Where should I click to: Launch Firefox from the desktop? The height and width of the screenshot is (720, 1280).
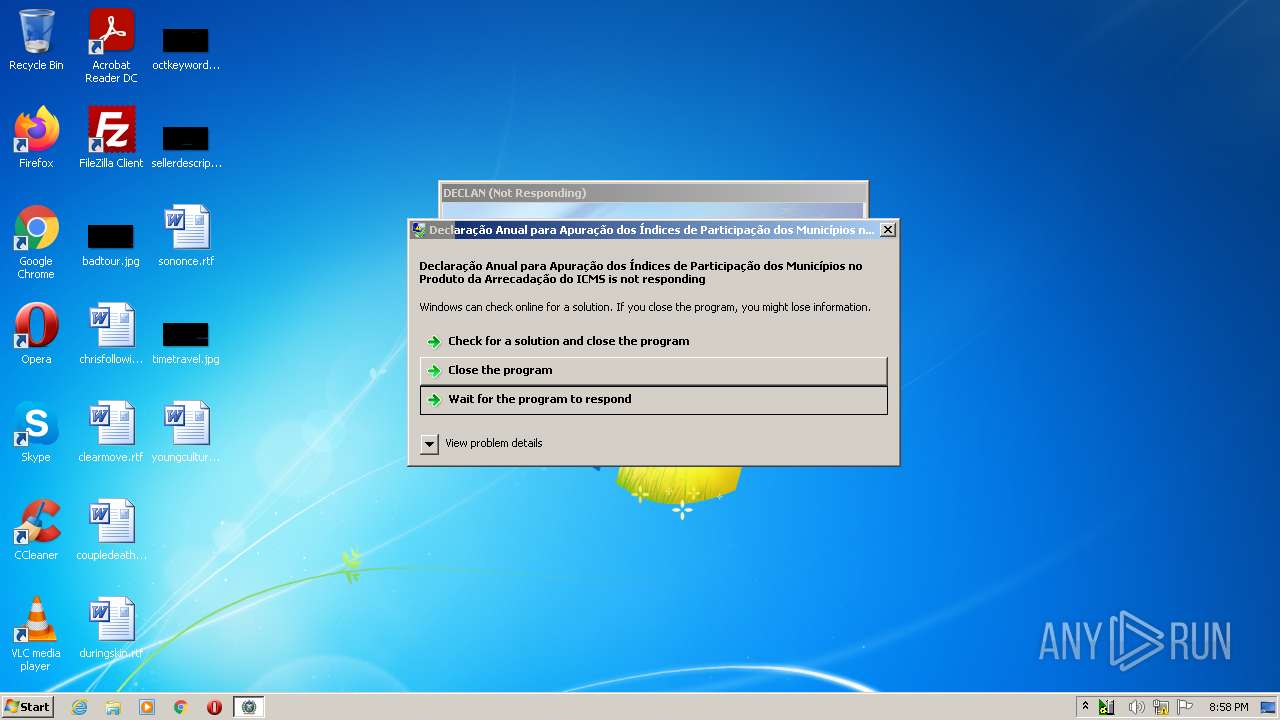pos(36,137)
